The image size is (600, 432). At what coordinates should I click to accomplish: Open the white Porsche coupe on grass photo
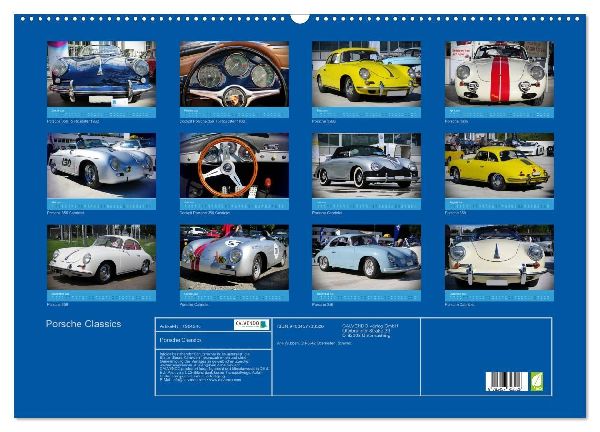(x=101, y=257)
